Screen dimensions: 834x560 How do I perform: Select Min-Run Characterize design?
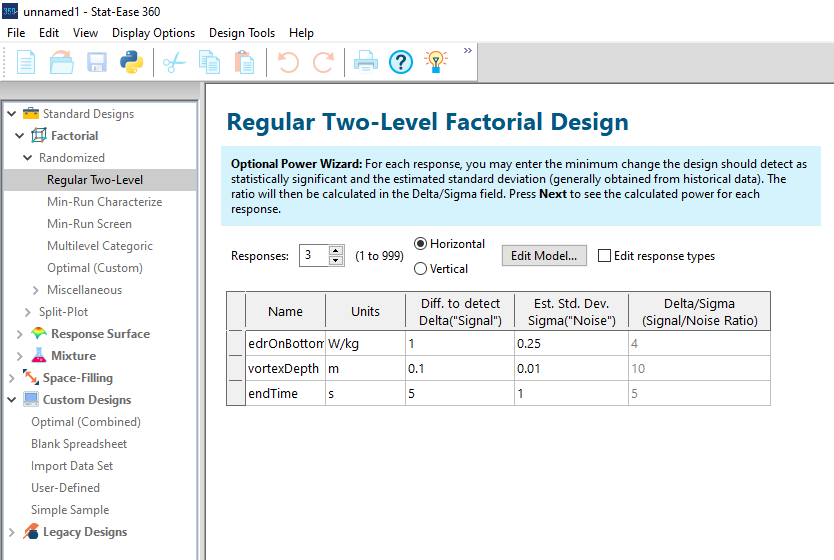[x=104, y=202]
